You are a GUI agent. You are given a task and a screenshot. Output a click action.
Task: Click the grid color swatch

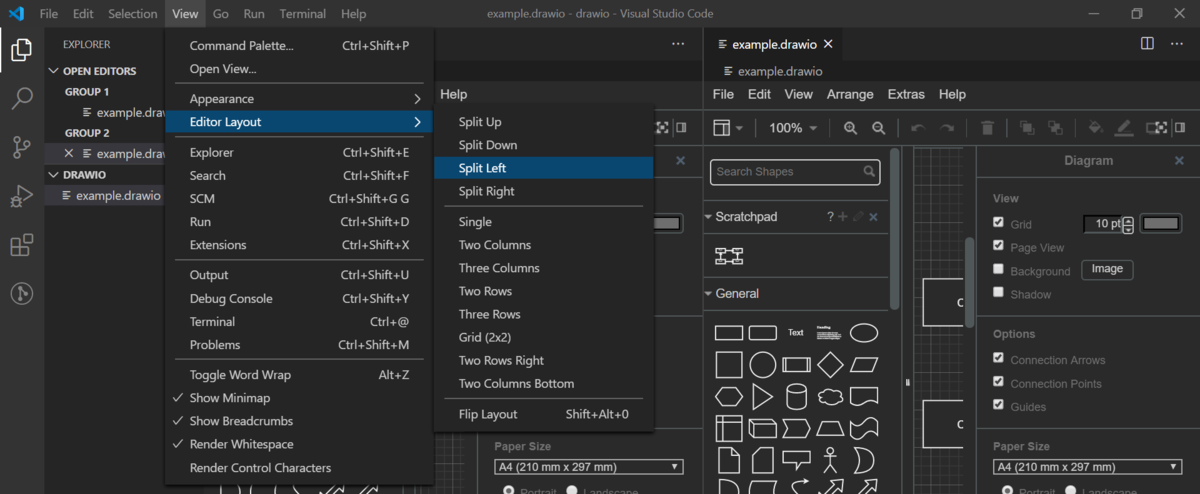[x=1161, y=224]
